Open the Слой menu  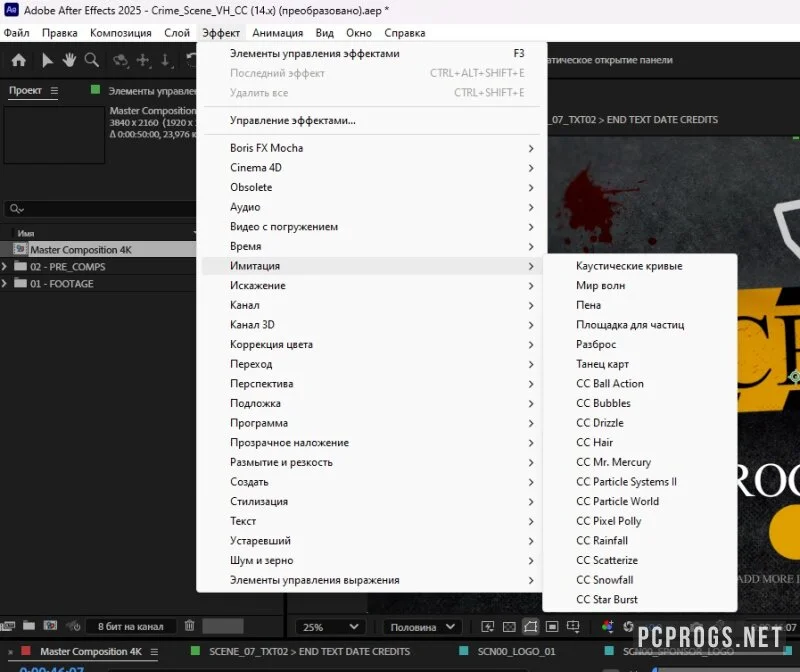177,33
